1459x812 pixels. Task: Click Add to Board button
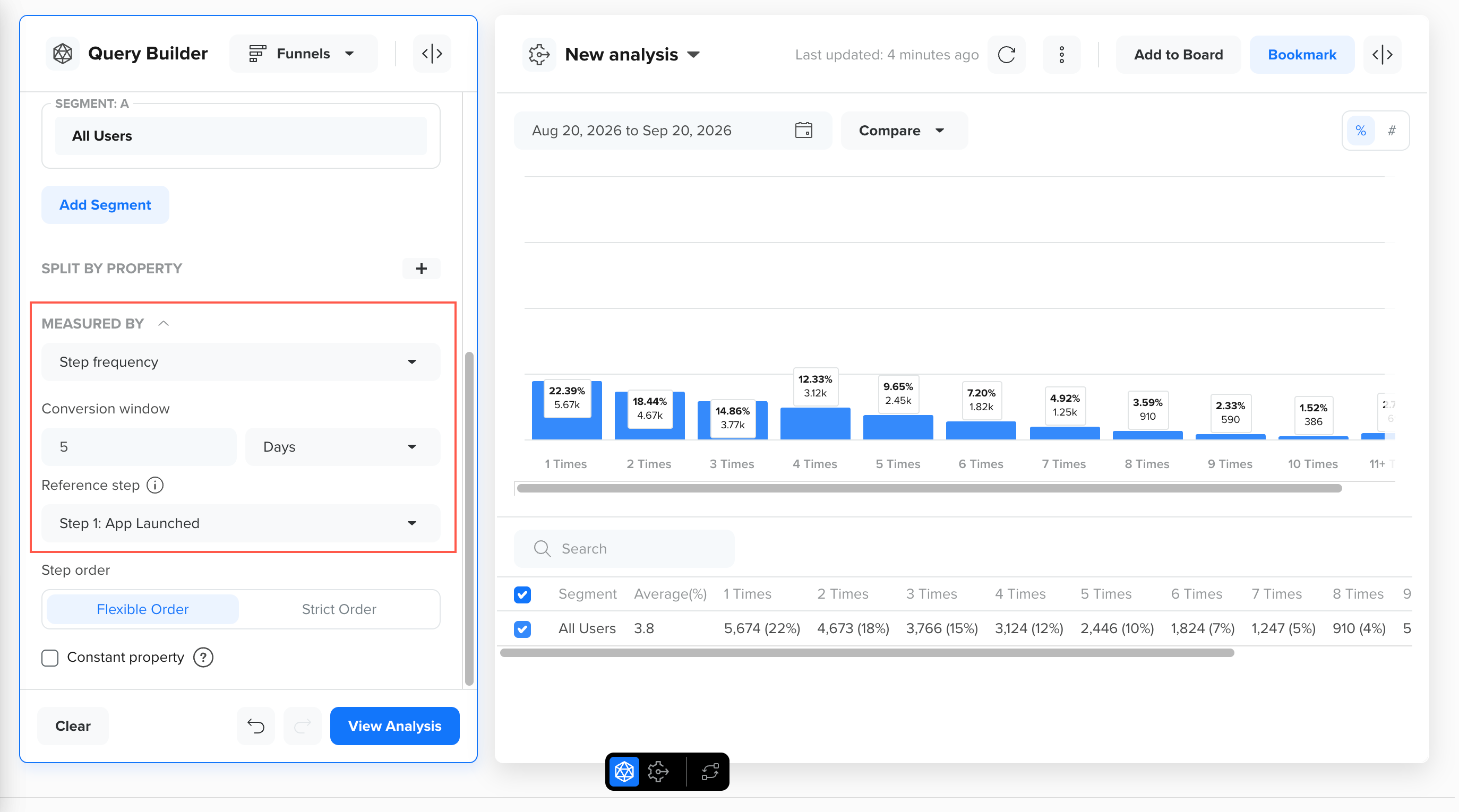[x=1178, y=55]
